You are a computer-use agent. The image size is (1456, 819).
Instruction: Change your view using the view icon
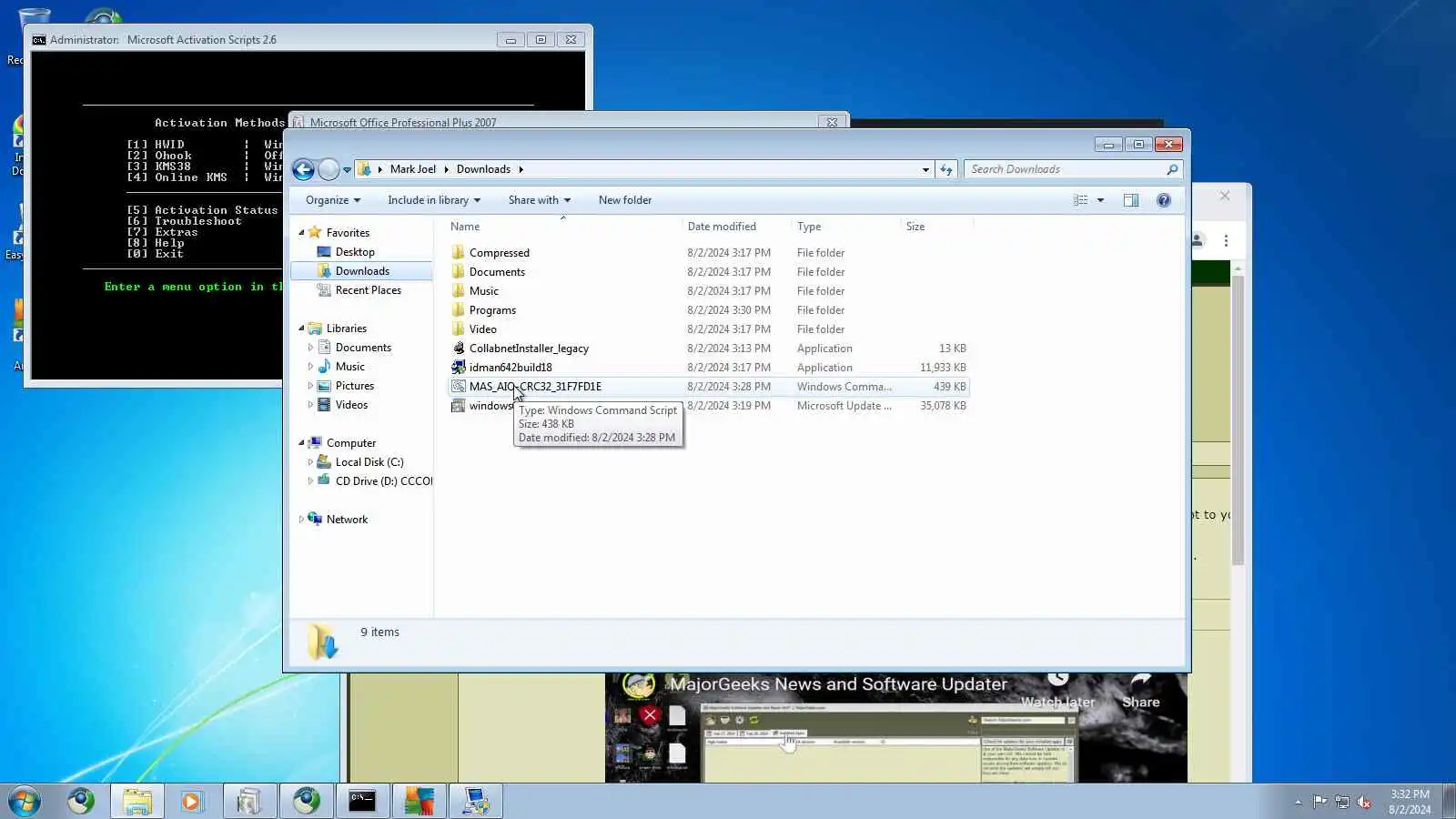pyautogui.click(x=1080, y=200)
